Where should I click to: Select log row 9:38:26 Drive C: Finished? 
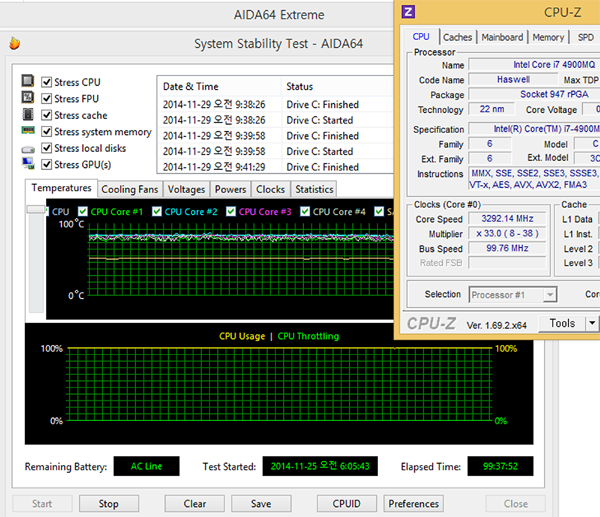click(x=276, y=104)
